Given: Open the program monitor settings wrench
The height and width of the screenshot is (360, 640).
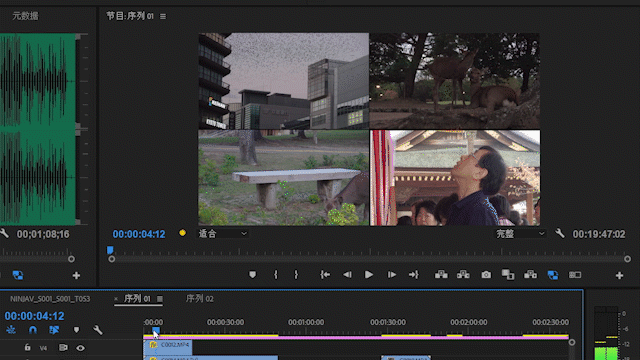Looking at the screenshot, I should pos(560,233).
